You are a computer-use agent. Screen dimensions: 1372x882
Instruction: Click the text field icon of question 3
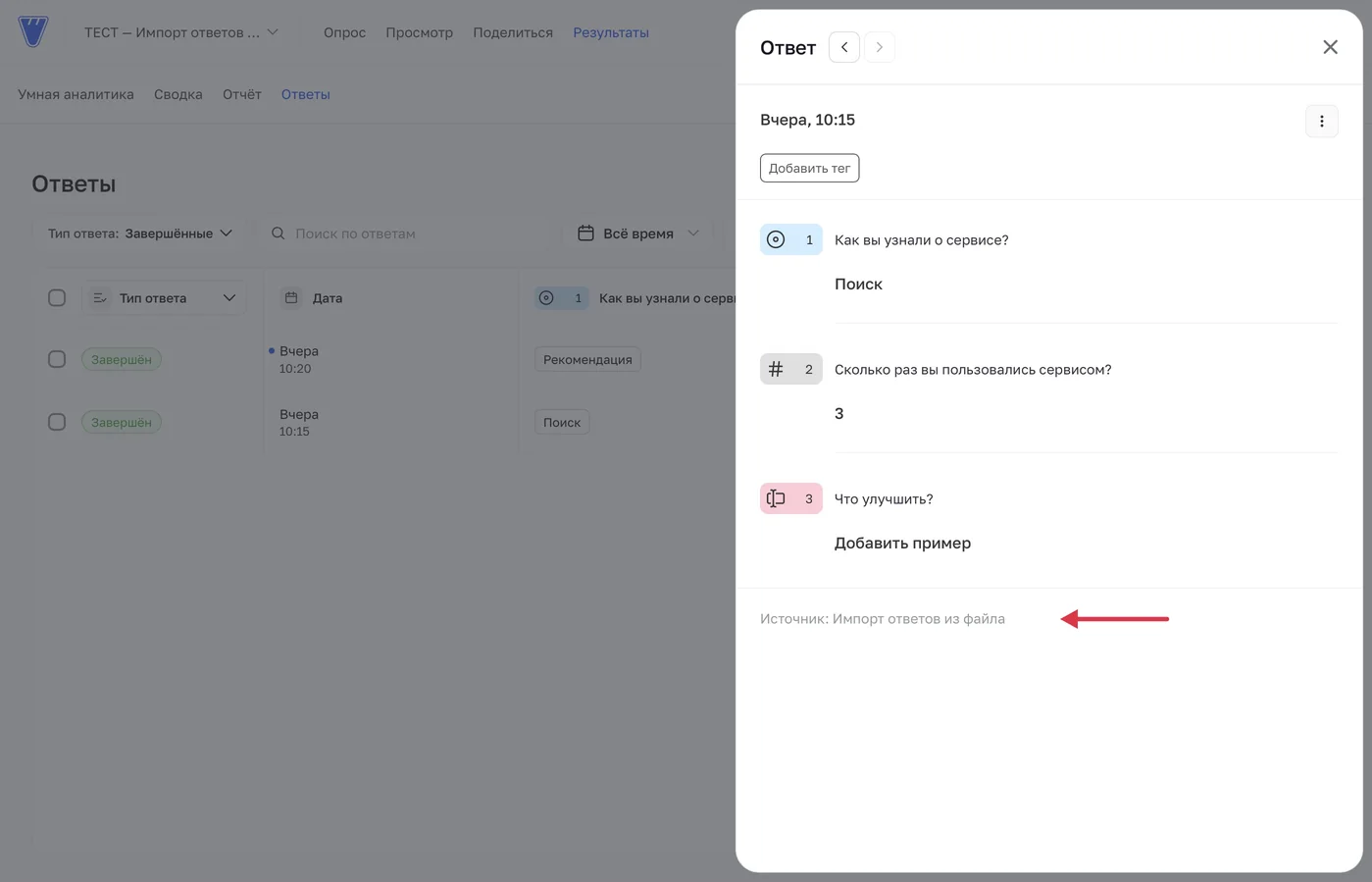776,498
